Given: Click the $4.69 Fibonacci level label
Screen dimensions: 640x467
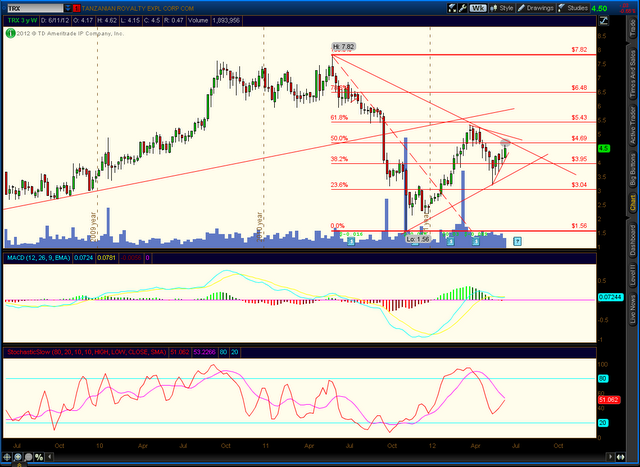Looking at the screenshot, I should point(579,138).
